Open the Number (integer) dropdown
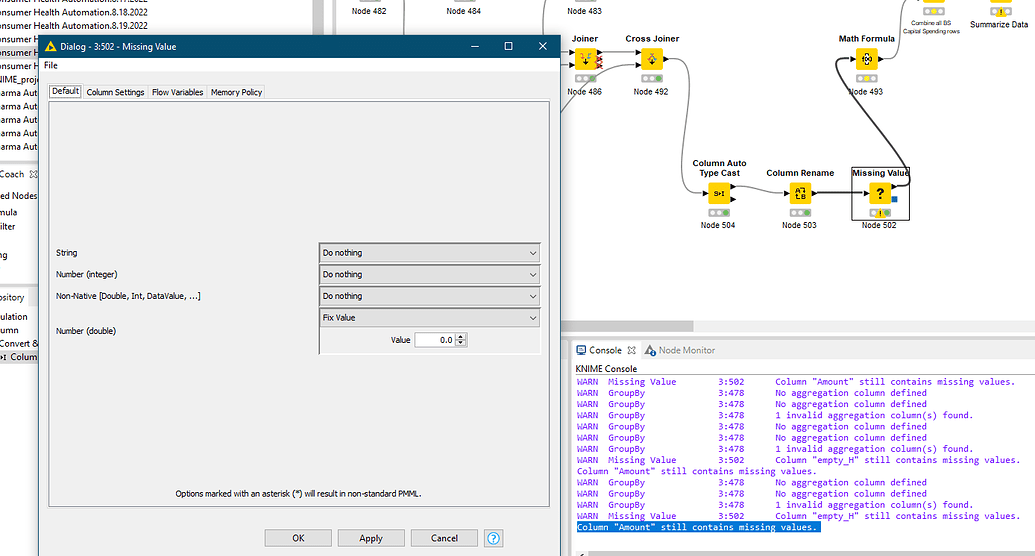 click(429, 275)
